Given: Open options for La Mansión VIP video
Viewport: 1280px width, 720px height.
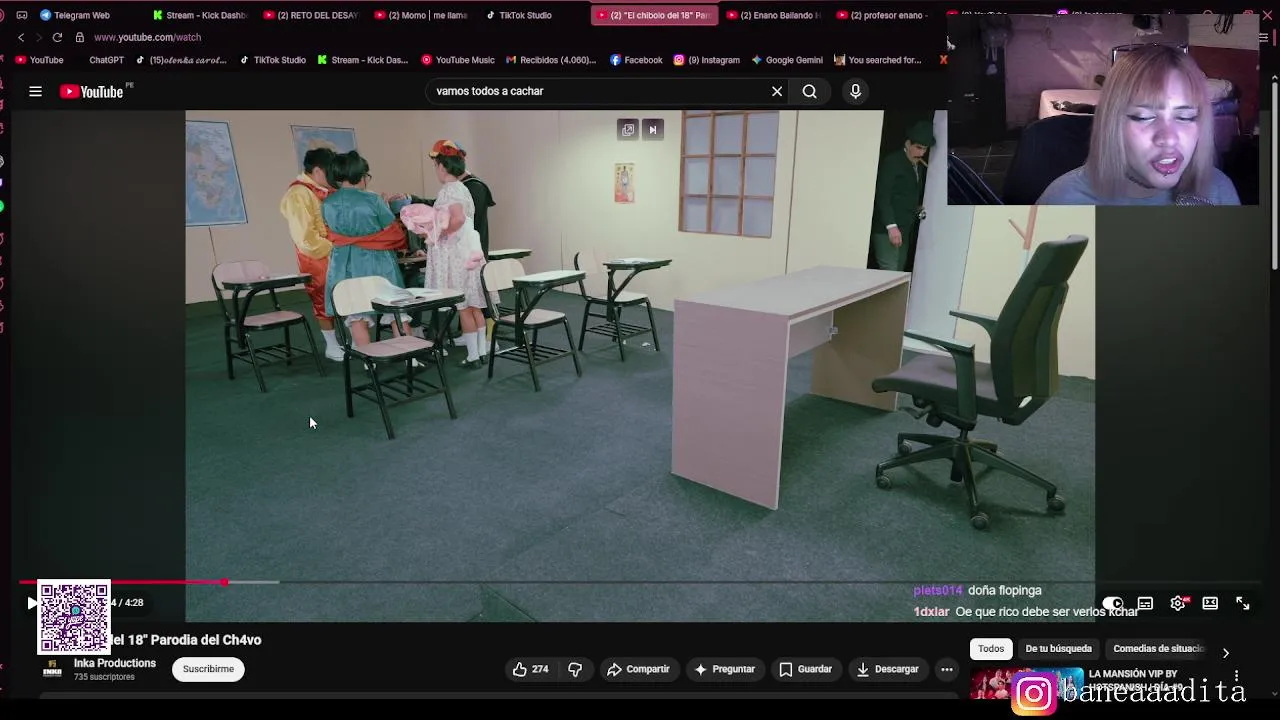Looking at the screenshot, I should pyautogui.click(x=1236, y=676).
